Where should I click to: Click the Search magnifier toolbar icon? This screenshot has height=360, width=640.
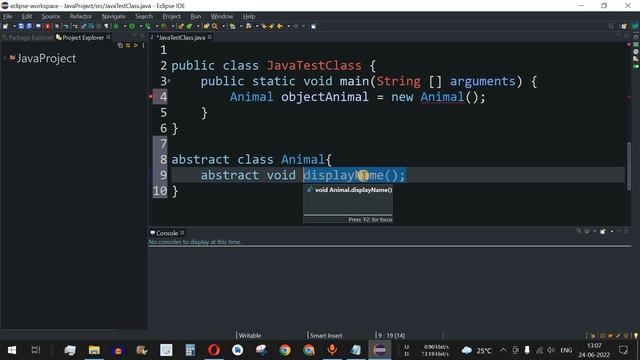(214, 26)
